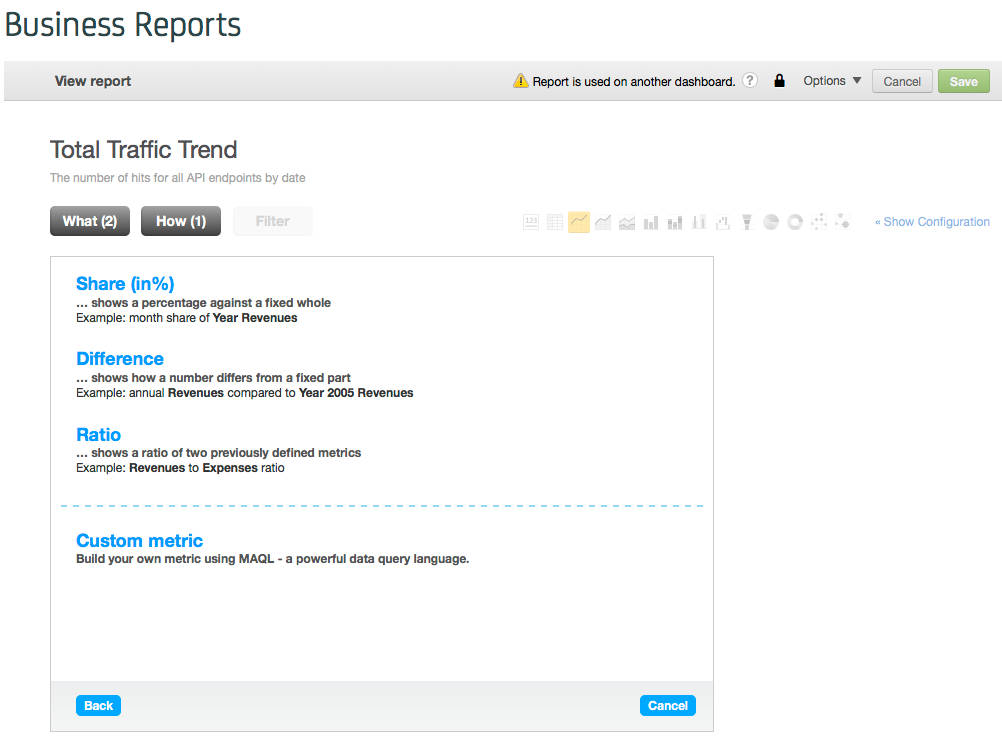Open the What (2) panel
The image size is (1002, 747).
[89, 221]
